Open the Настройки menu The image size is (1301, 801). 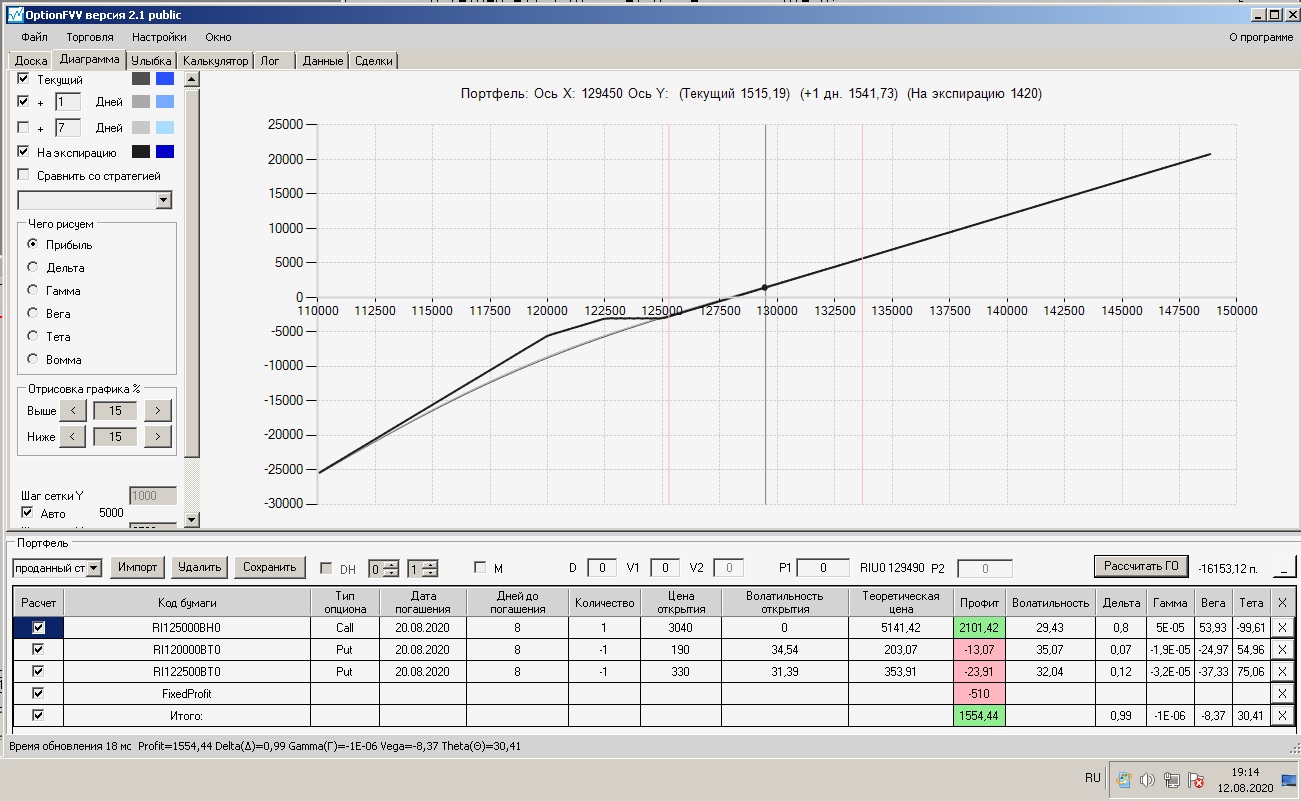pyautogui.click(x=159, y=37)
